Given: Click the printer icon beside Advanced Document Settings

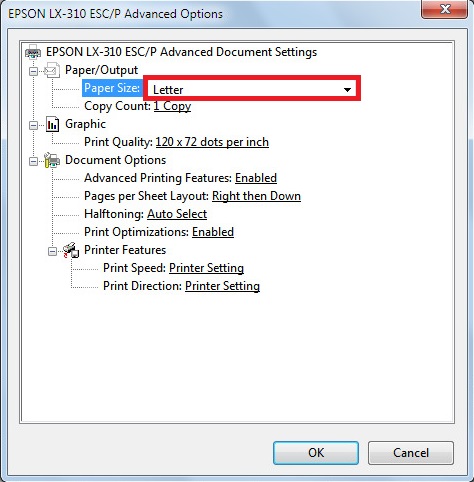Looking at the screenshot, I should tap(33, 52).
